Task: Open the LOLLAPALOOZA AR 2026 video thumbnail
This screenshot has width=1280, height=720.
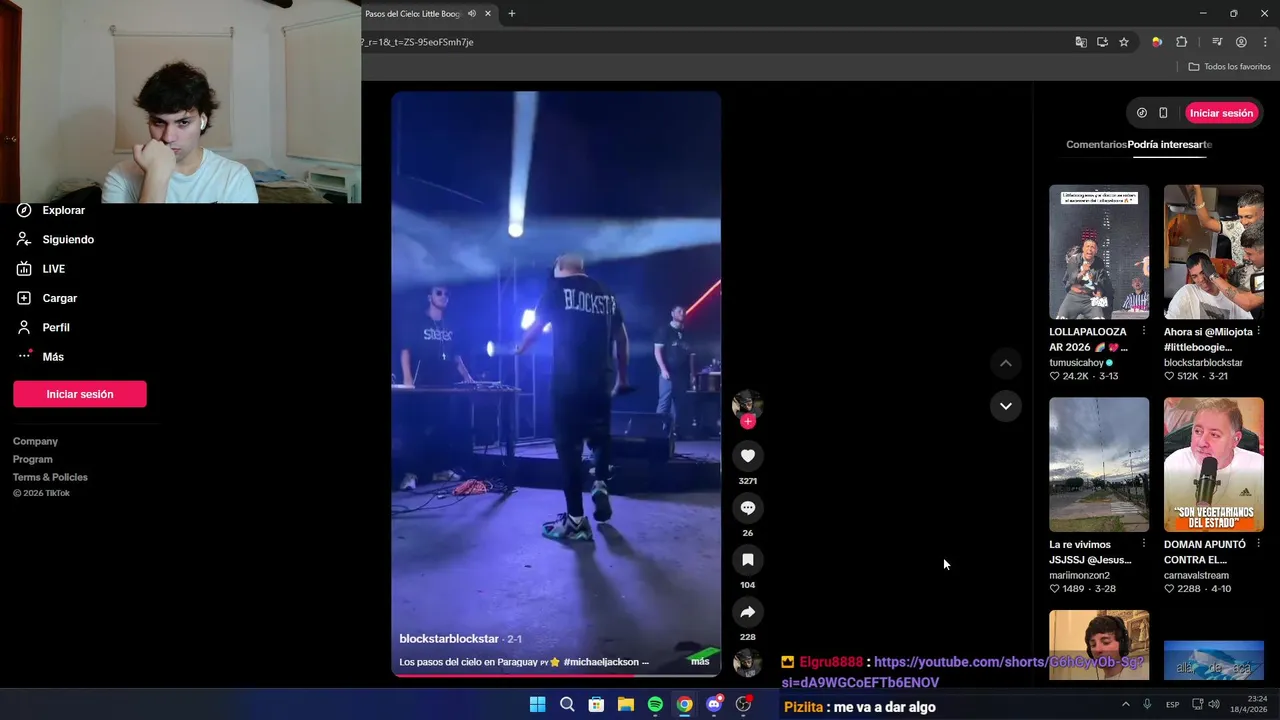Action: 1099,252
